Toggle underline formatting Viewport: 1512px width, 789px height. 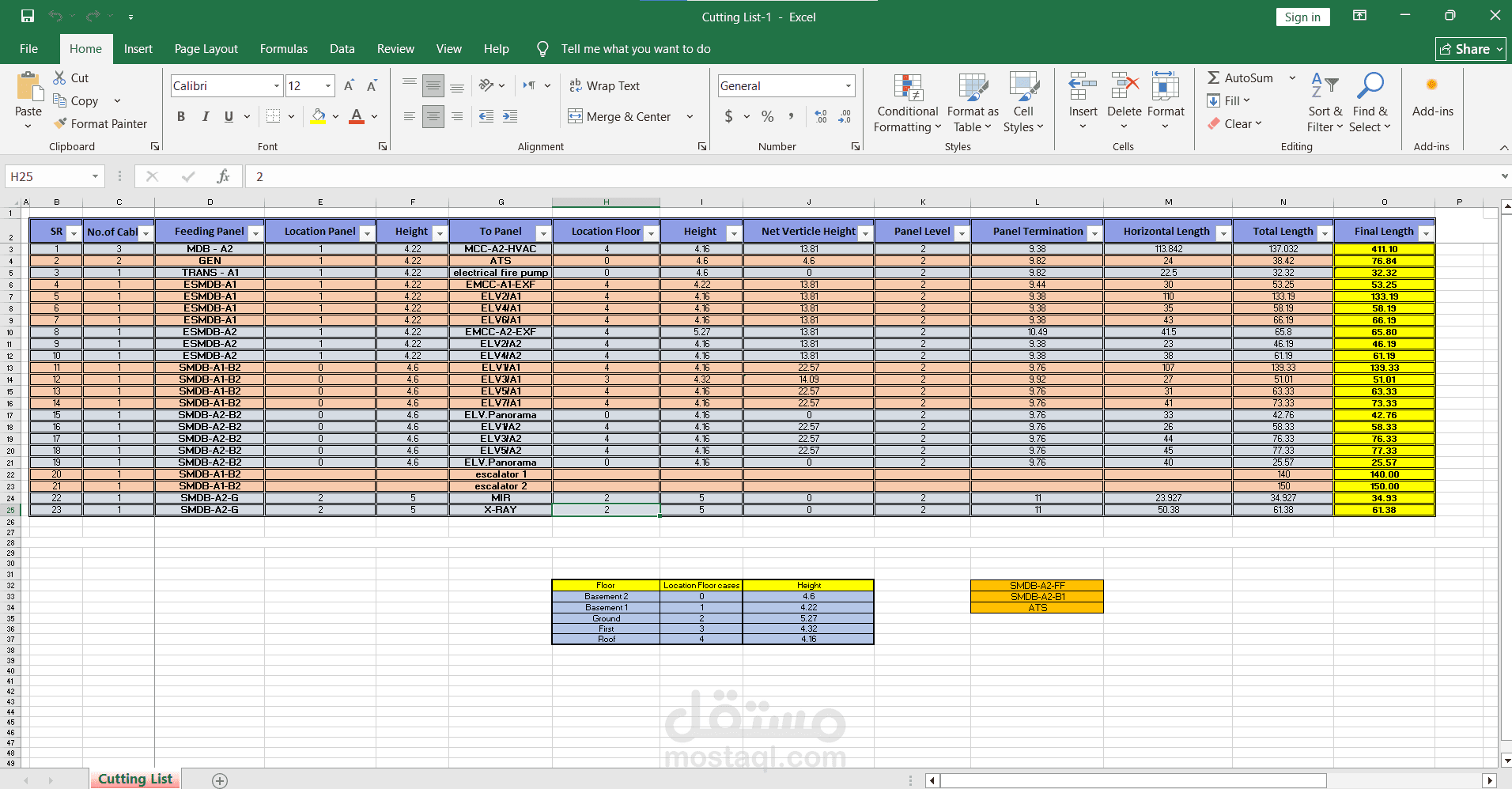(x=229, y=116)
